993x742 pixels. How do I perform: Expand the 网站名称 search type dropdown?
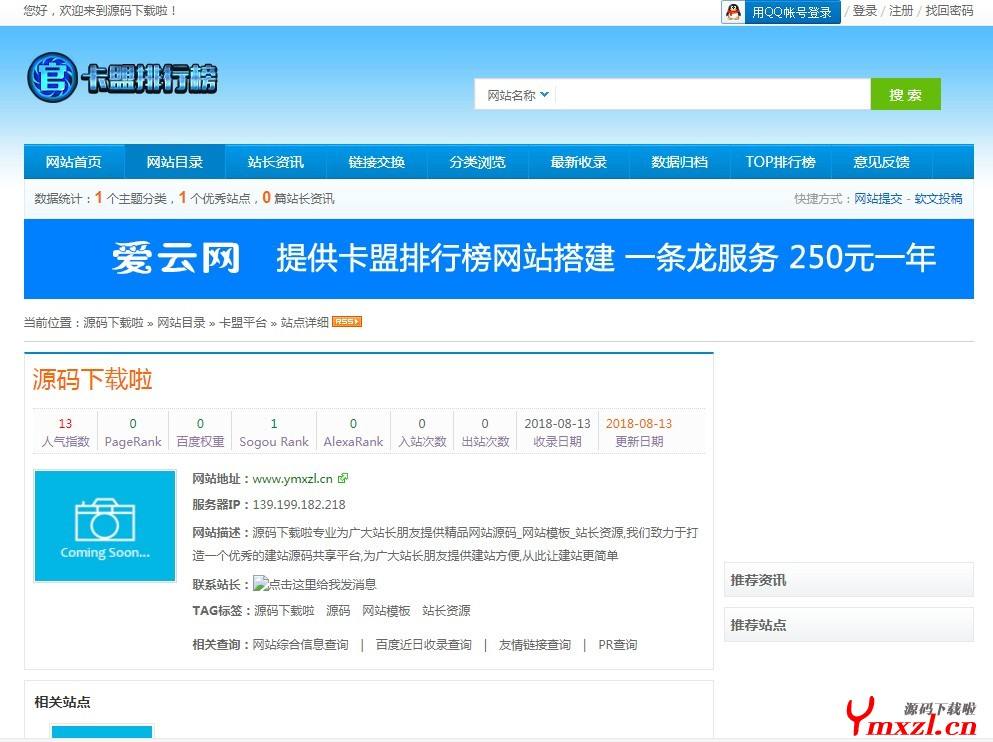coord(518,95)
